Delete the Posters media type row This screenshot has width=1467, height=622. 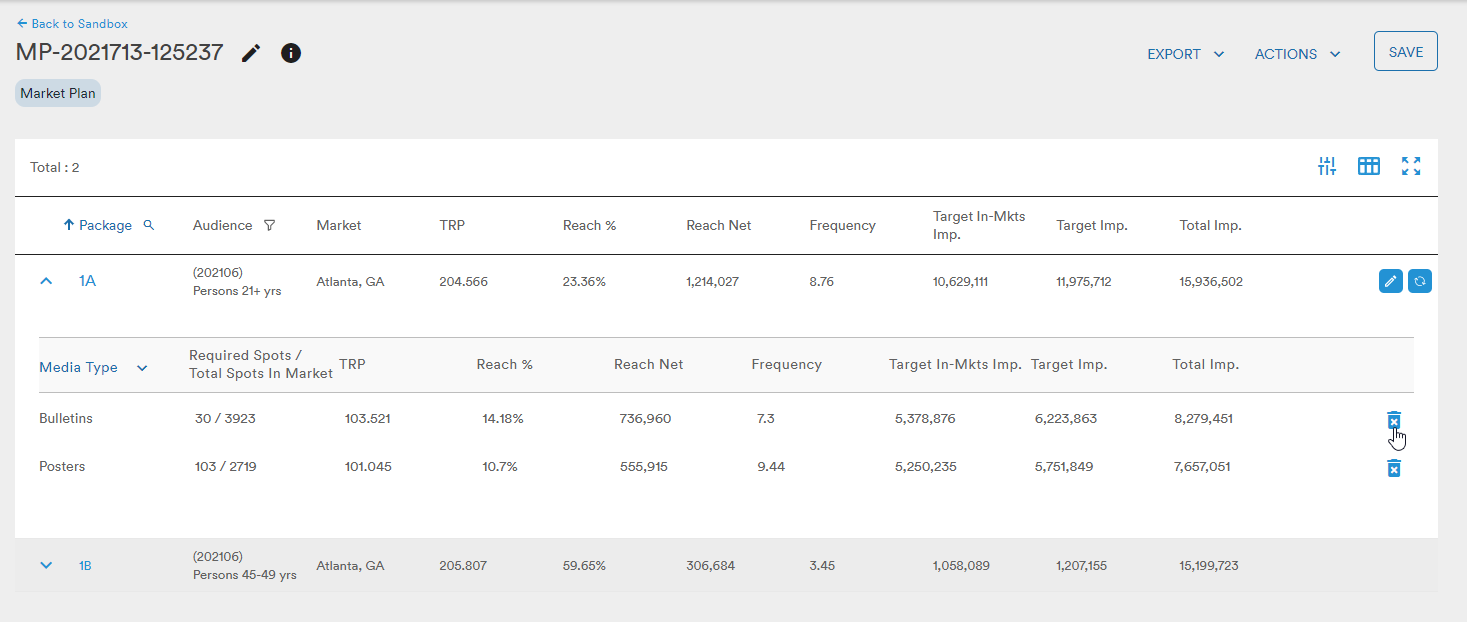click(x=1394, y=468)
